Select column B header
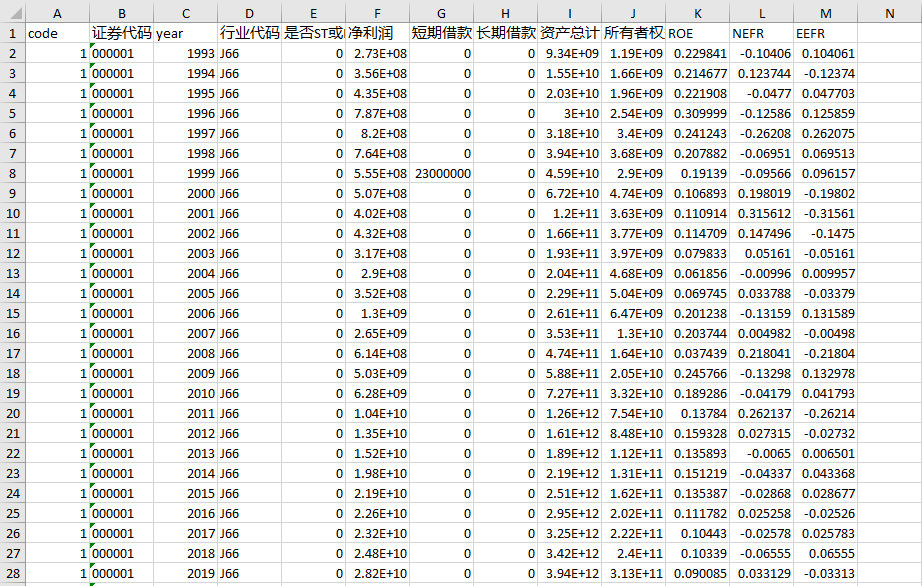Screen dimensions: 922x586 click(121, 13)
